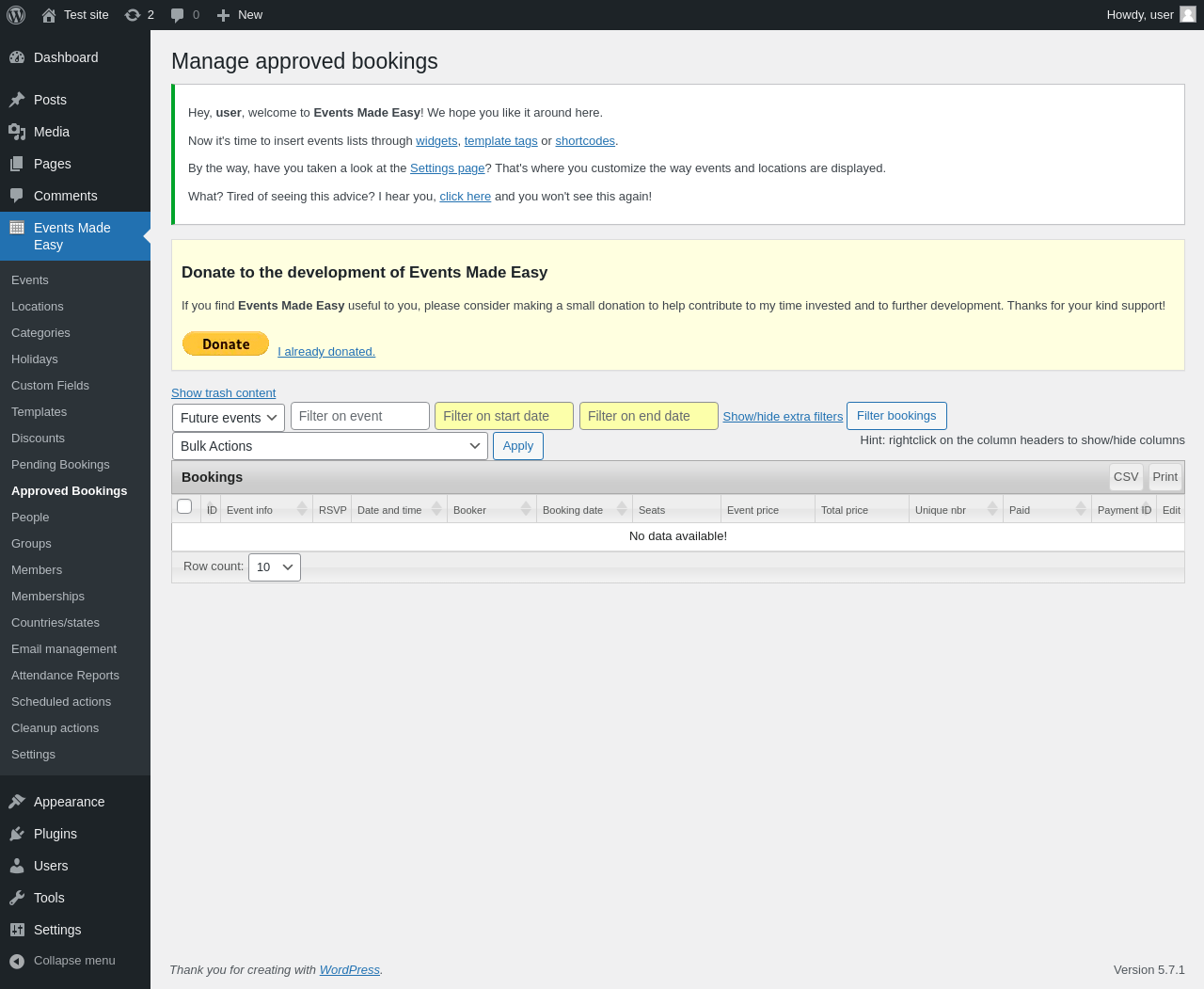Viewport: 1204px width, 989px height.
Task: Click the Appearance brush icon
Action: click(x=17, y=802)
